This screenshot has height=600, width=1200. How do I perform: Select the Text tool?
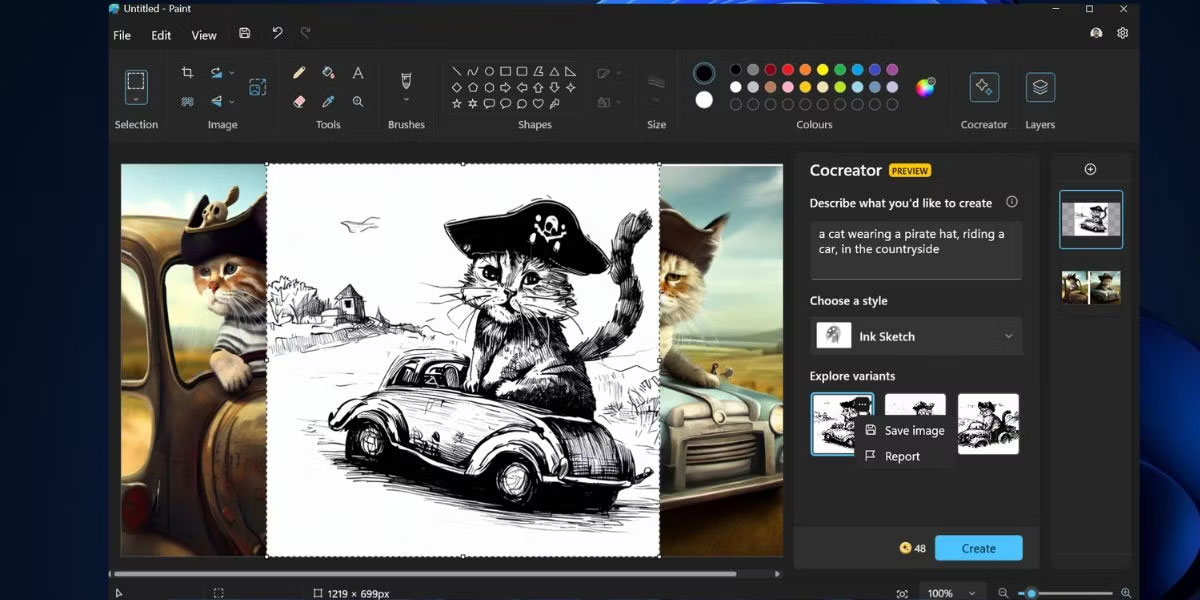pyautogui.click(x=358, y=72)
